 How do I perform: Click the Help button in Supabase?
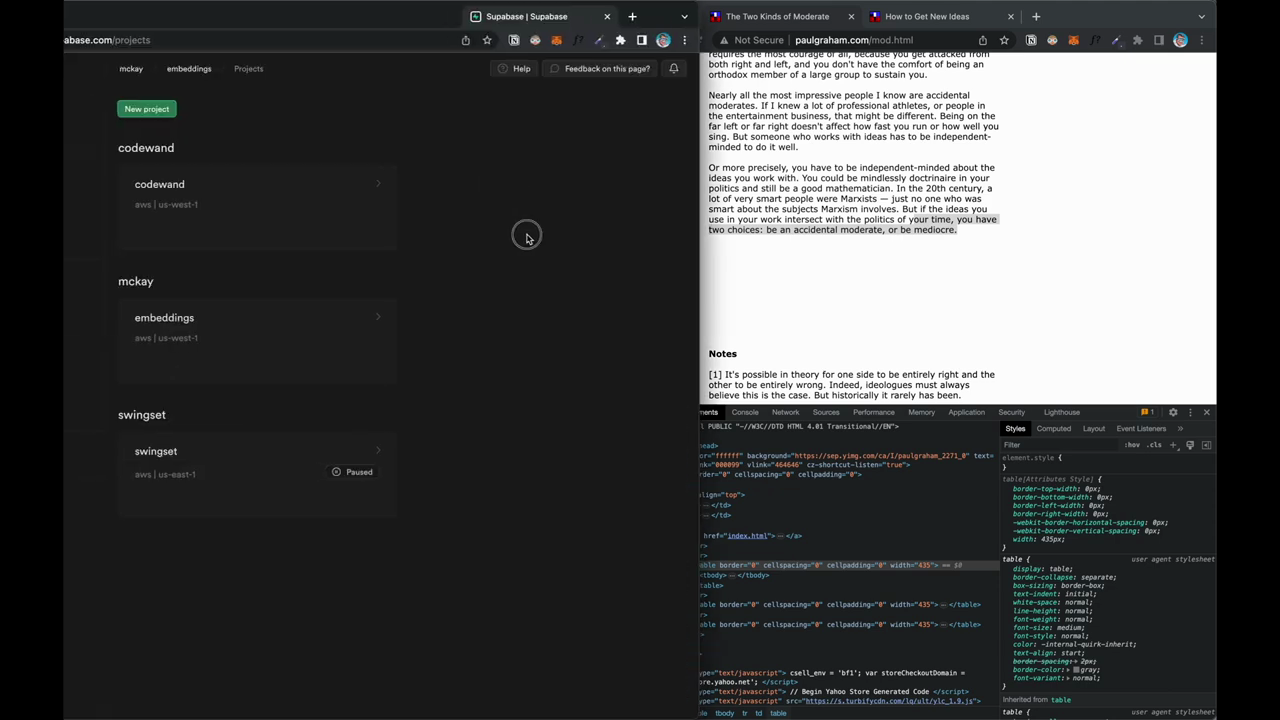[514, 68]
